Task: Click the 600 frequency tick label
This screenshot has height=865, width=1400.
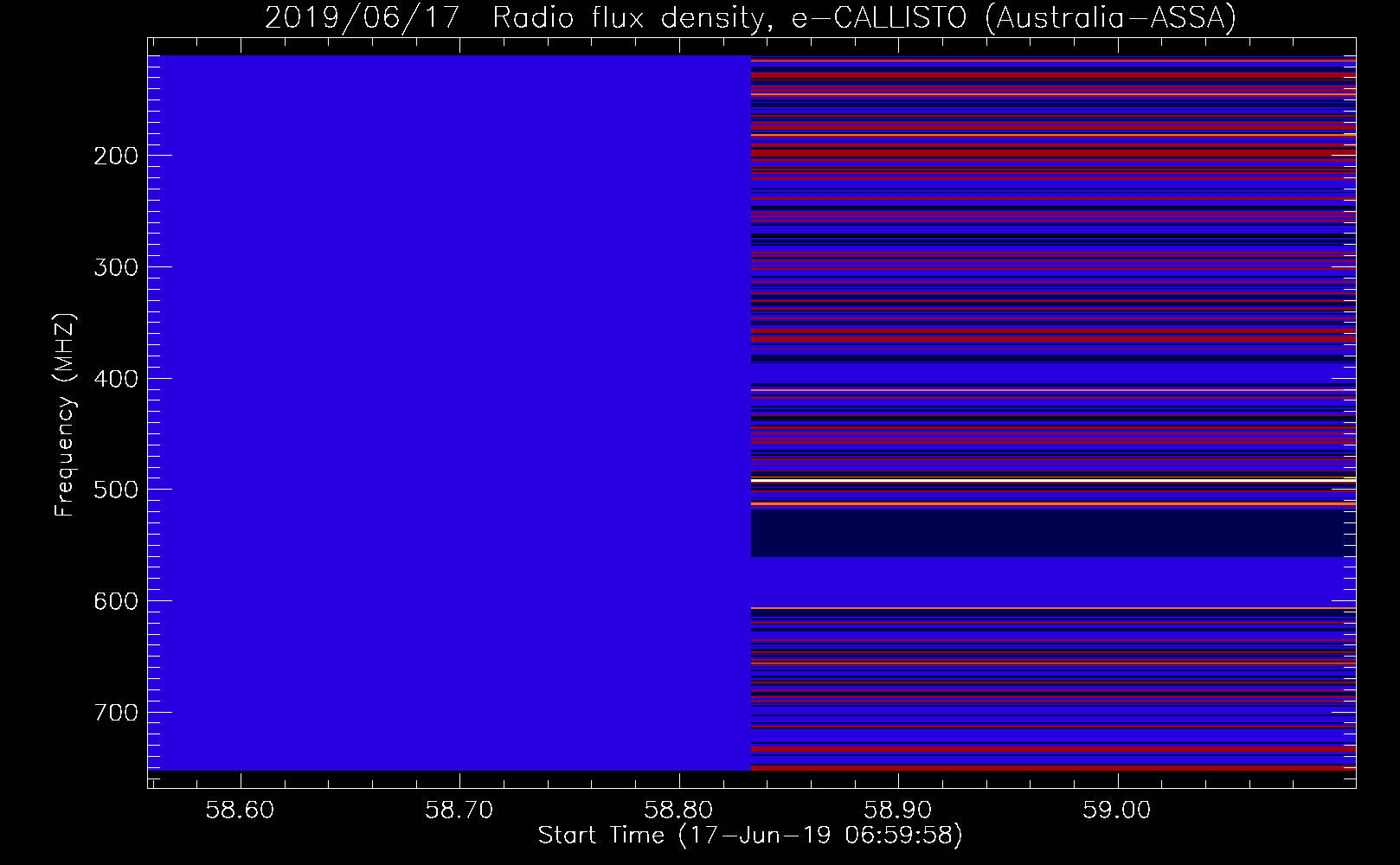Action: [114, 601]
